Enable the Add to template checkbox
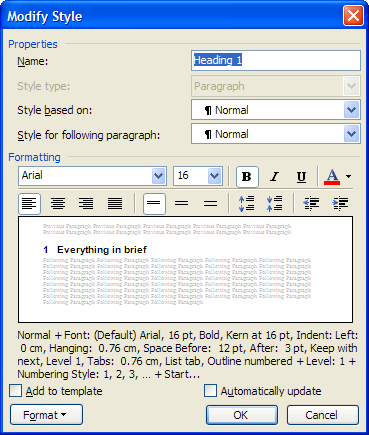The width and height of the screenshot is (369, 435). coord(16,391)
